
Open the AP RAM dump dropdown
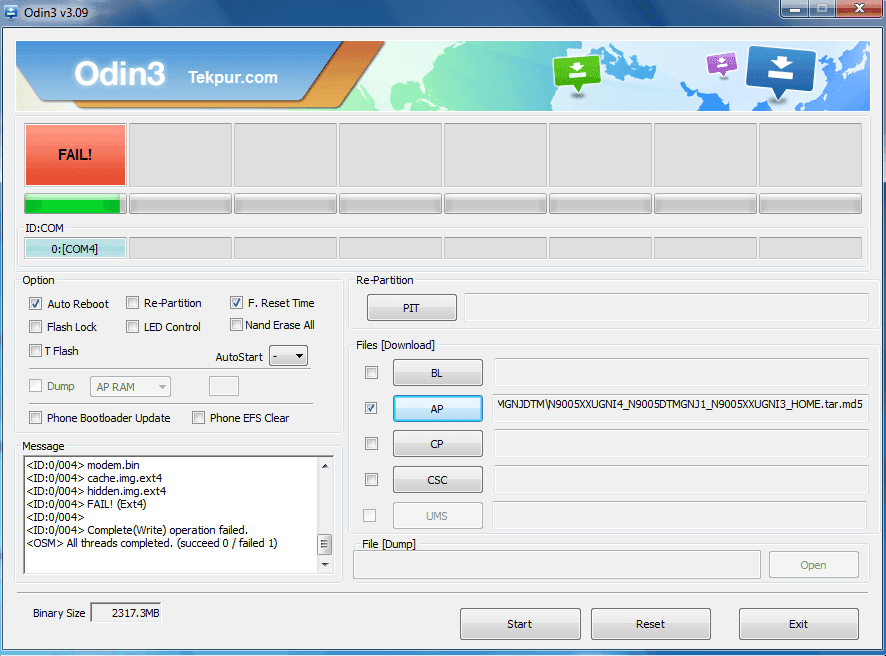click(130, 386)
